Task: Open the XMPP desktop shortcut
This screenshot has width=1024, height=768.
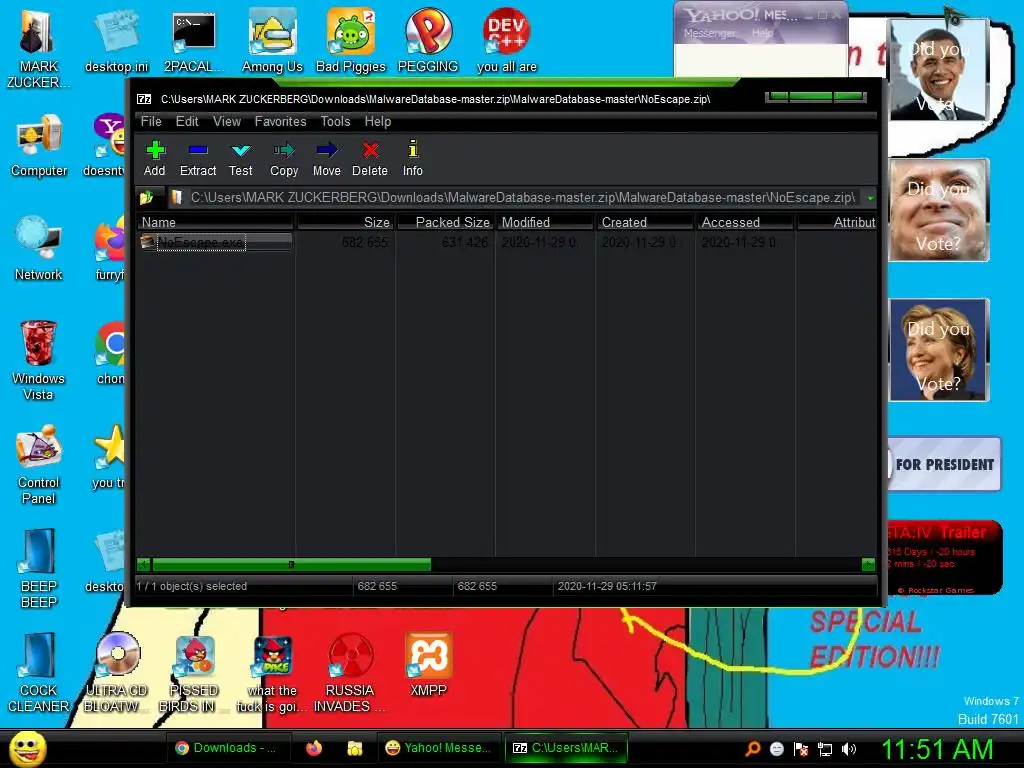Action: 428,665
